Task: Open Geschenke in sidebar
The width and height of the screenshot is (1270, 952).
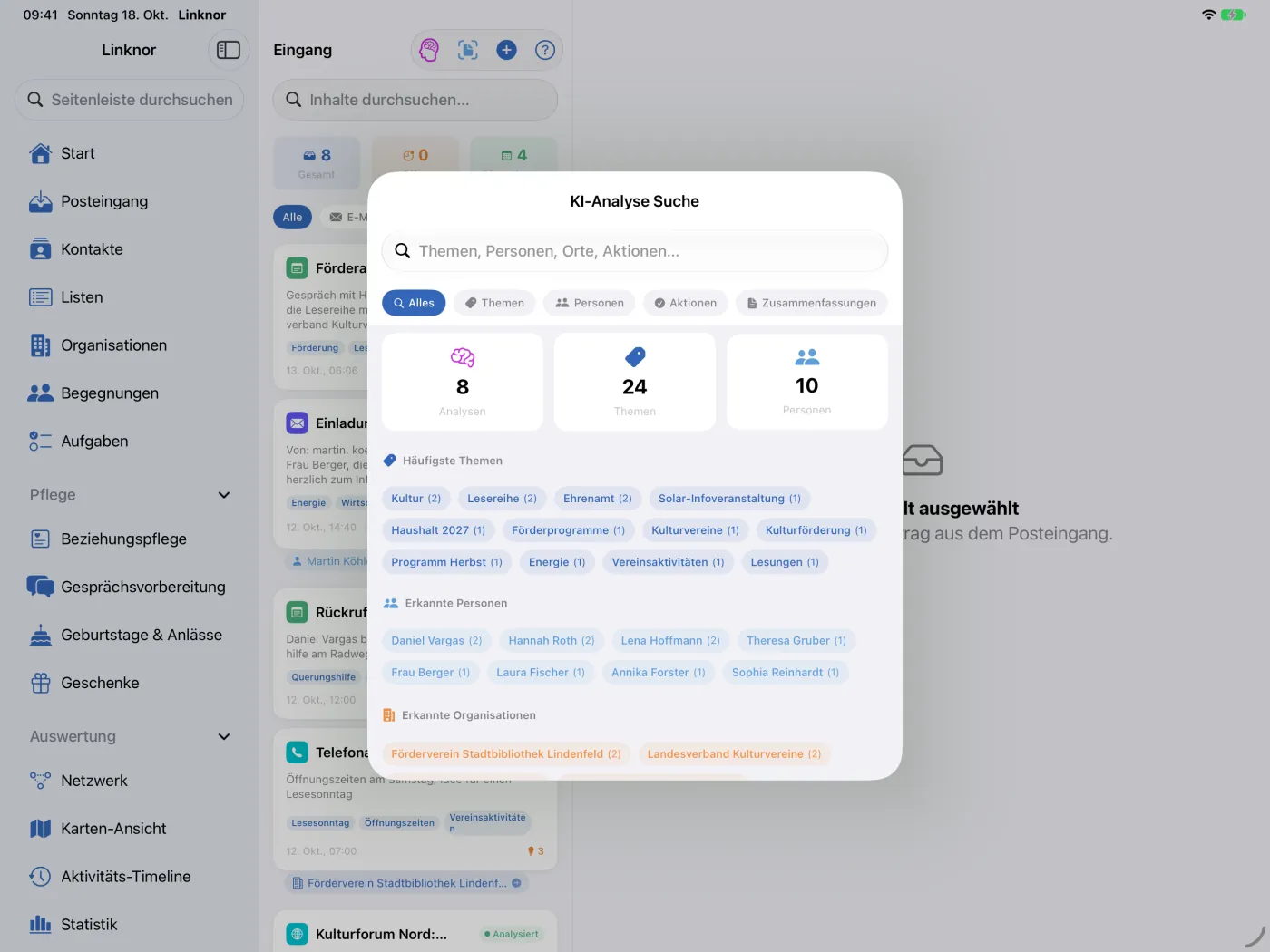Action: tap(130, 683)
